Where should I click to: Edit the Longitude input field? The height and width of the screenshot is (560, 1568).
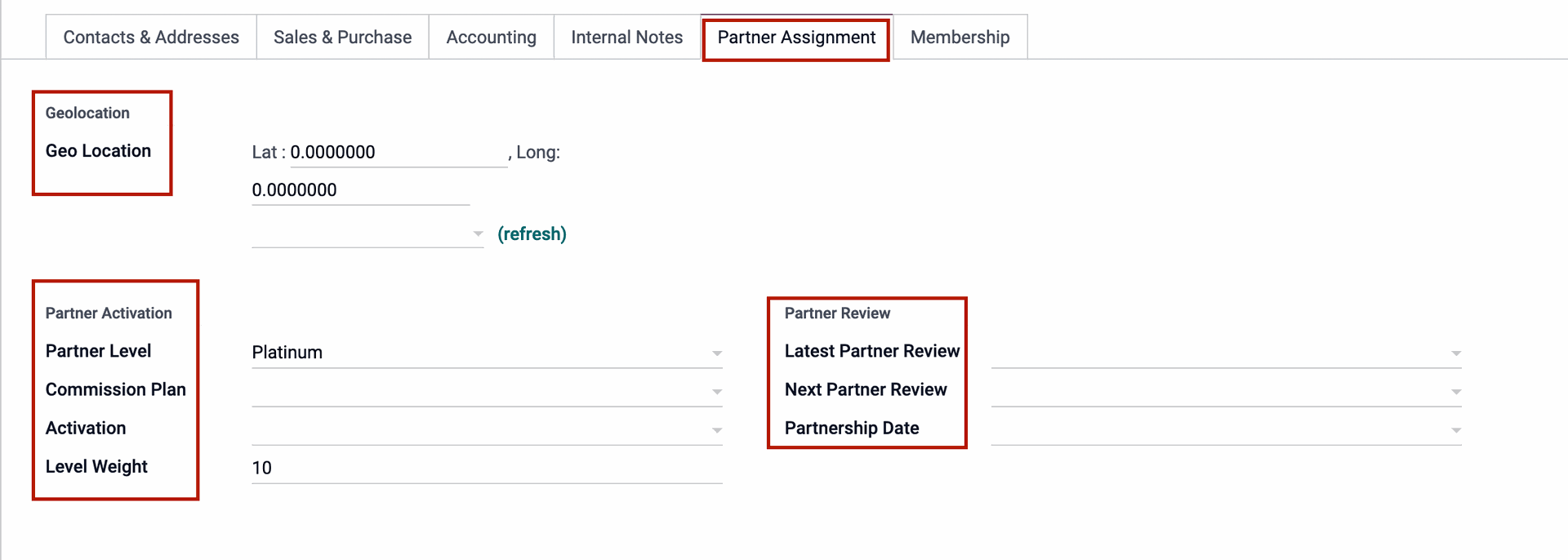(360, 190)
